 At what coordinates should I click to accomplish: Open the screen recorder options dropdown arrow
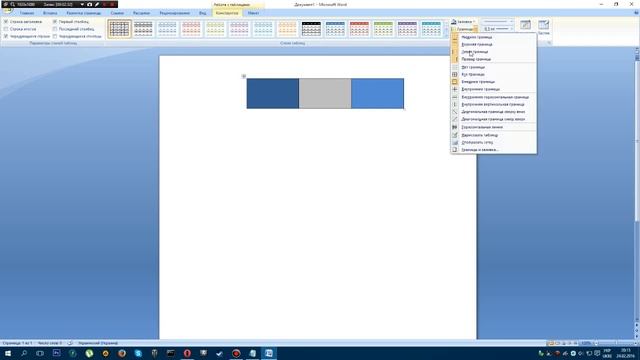pos(82,4)
